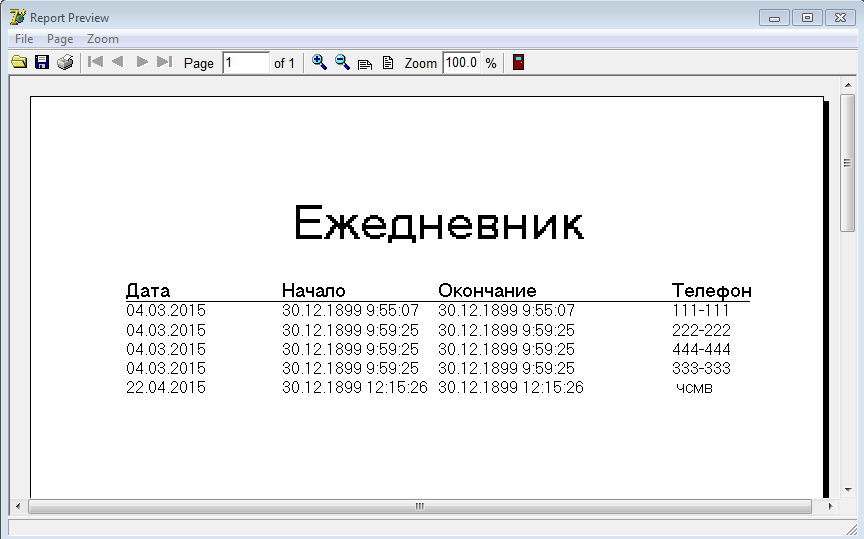864x539 pixels.
Task: Click phone number 111-111
Action: click(701, 310)
